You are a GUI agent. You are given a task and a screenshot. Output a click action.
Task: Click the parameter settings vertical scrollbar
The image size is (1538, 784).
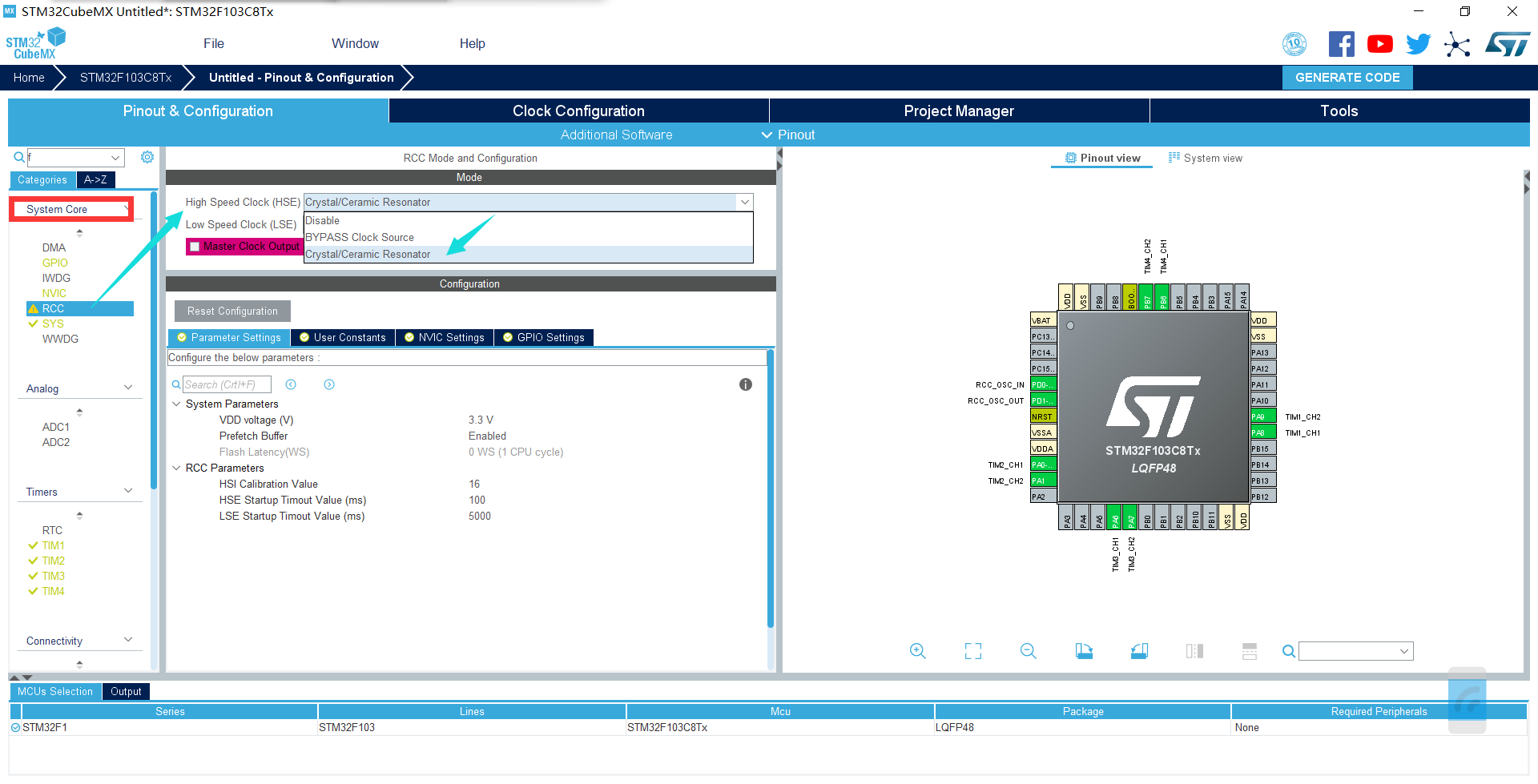coord(770,488)
